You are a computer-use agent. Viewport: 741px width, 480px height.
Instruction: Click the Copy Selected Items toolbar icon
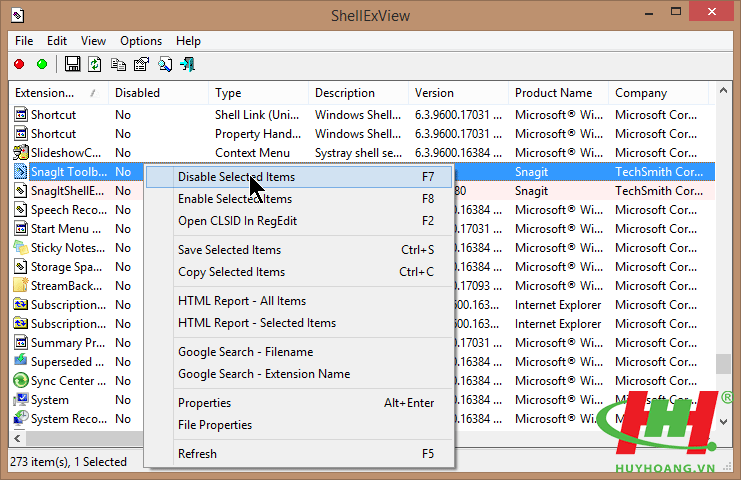118,64
